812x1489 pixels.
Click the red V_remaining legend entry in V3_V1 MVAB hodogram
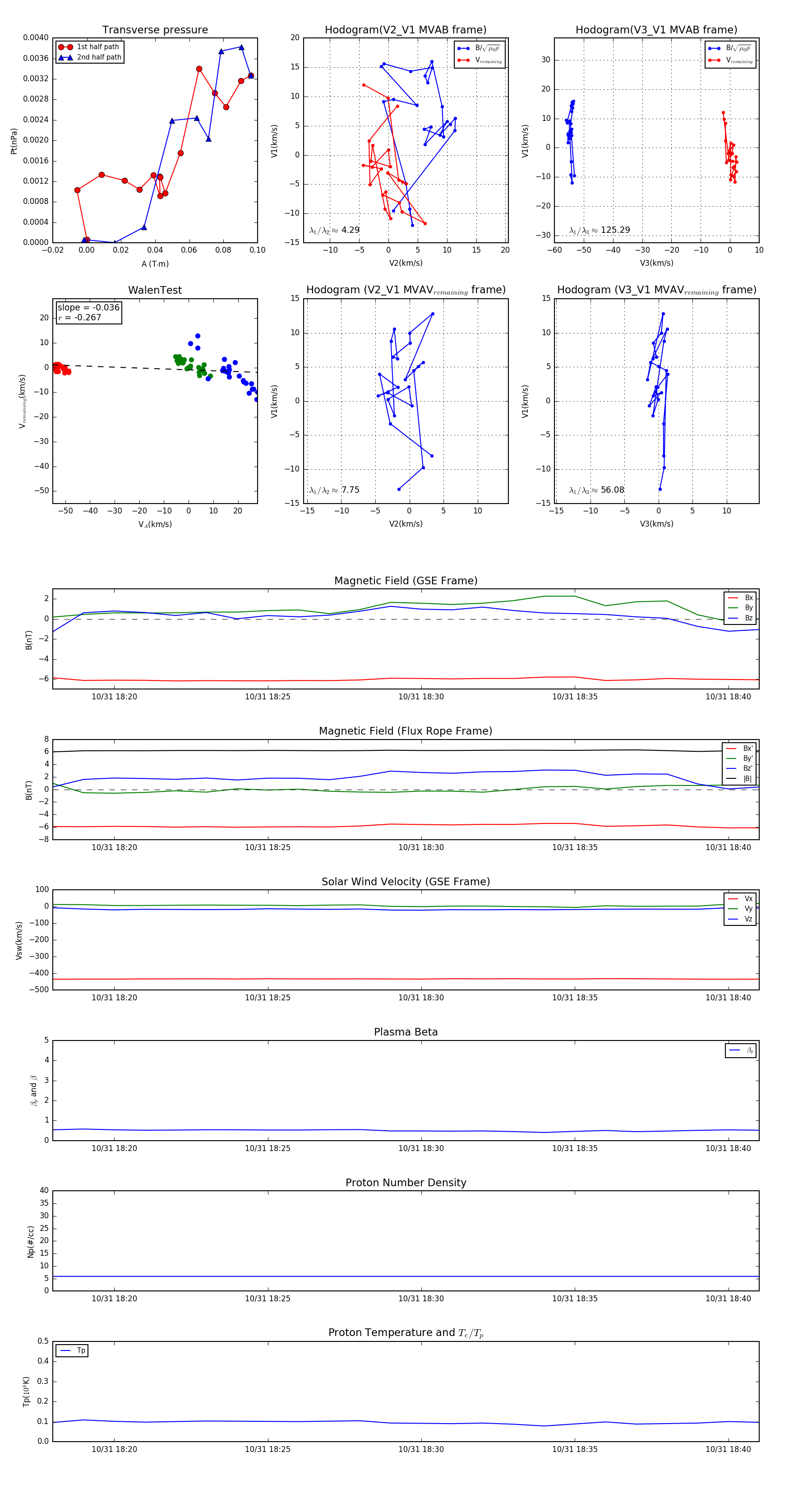coord(730,60)
